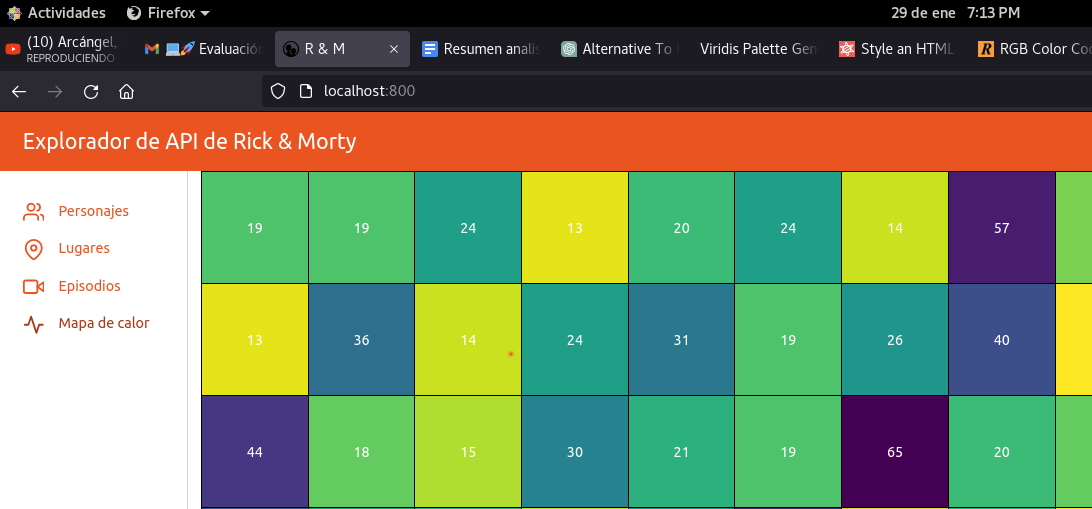Open the Episodios section link
Image resolution: width=1092 pixels, height=509 pixels.
tap(89, 286)
